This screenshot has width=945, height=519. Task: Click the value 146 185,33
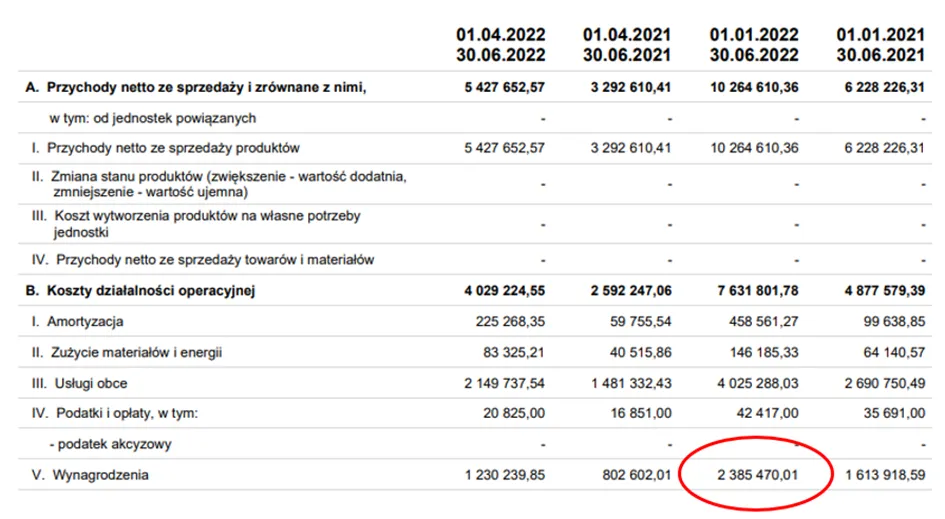764,352
